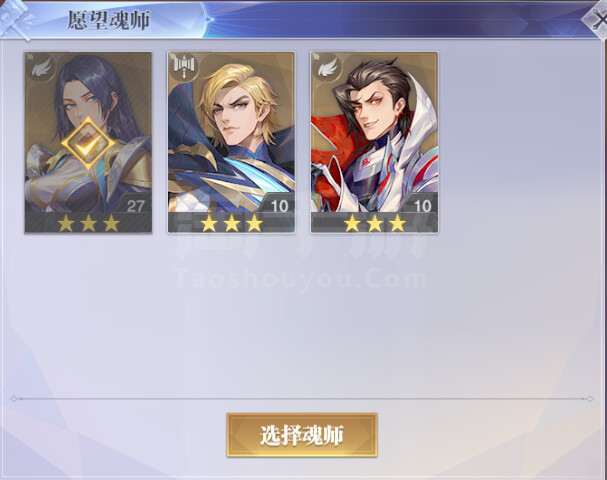Click star rating bar on red-caped hero card
The height and width of the screenshot is (480, 607).
coord(374,223)
